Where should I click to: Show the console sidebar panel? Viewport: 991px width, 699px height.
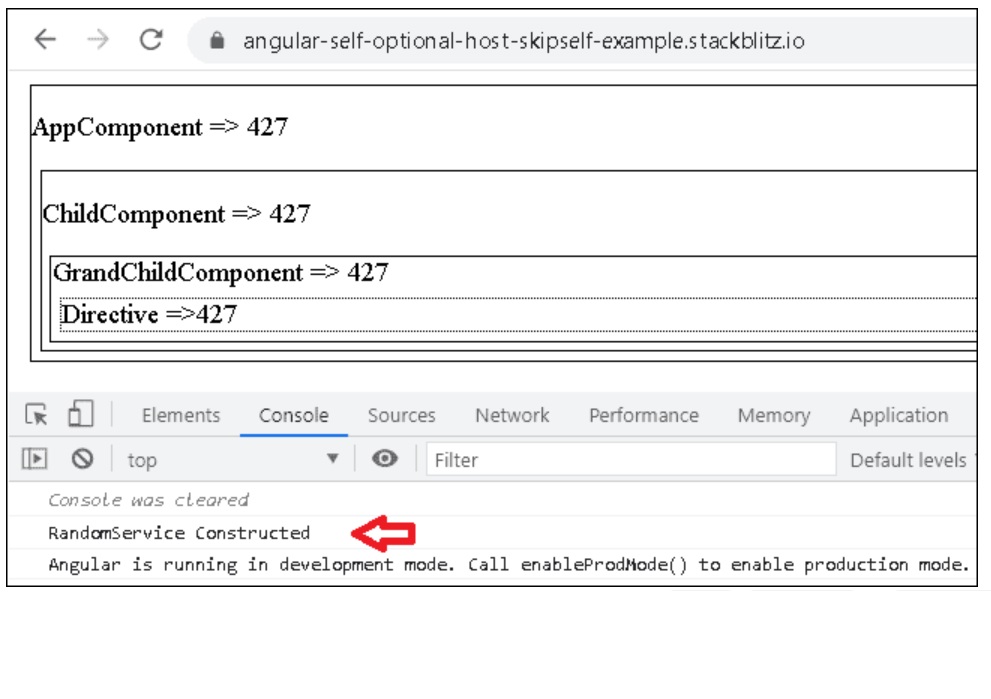(35, 459)
